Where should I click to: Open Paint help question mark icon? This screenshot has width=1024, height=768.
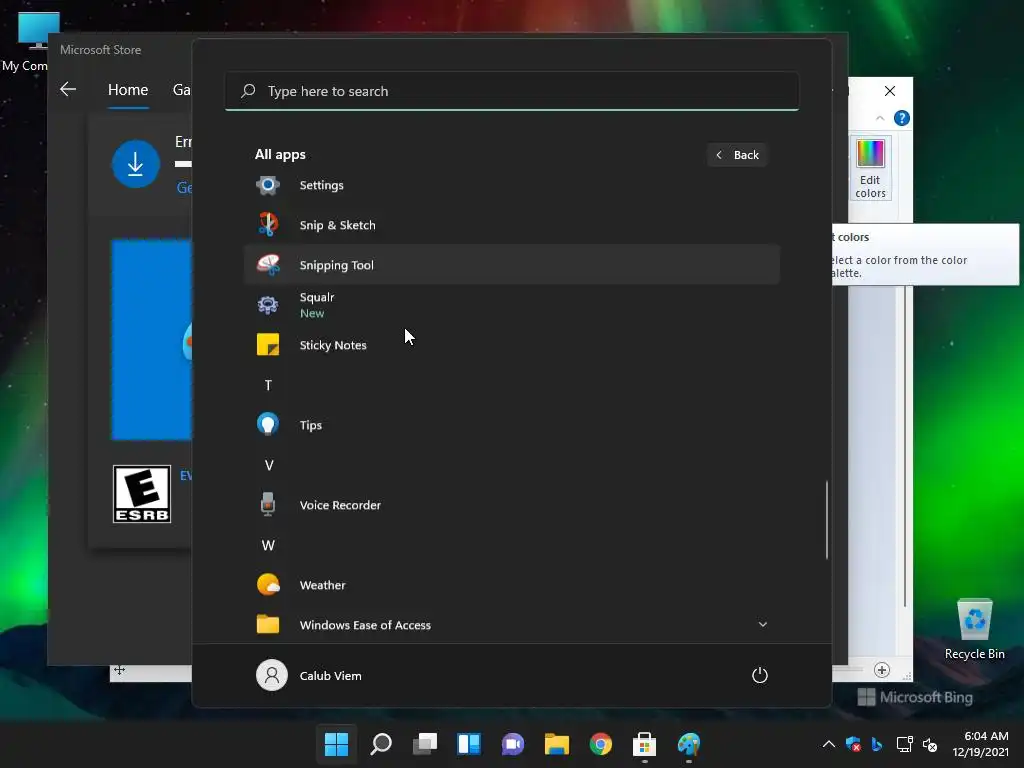click(902, 118)
